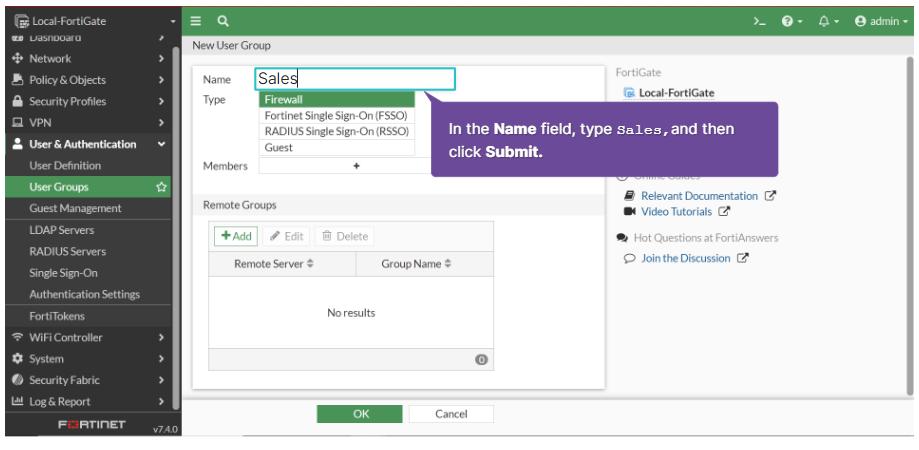Expand the WiFi Controller menu

pyautogui.click(x=88, y=338)
